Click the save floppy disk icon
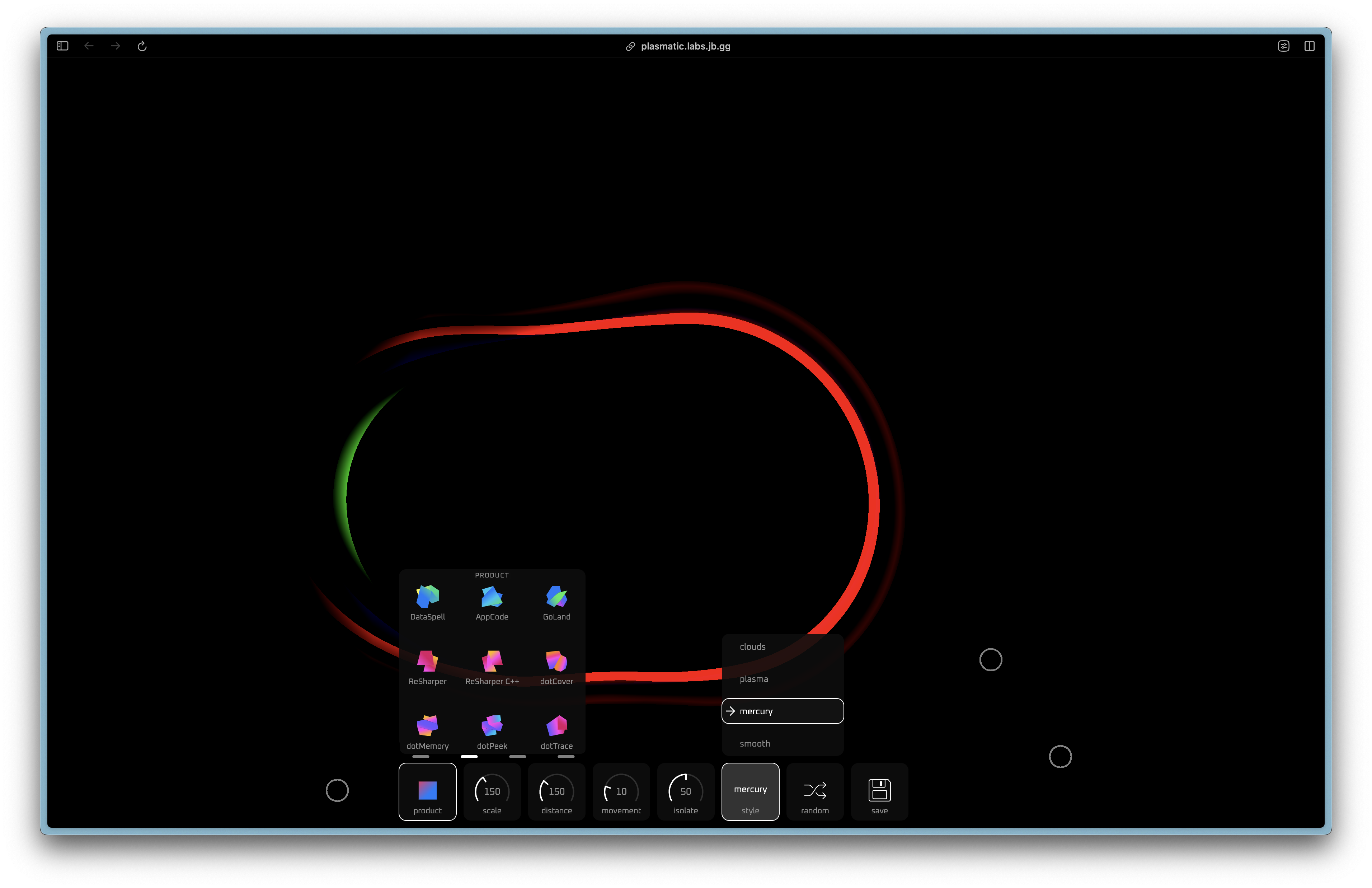This screenshot has width=1372, height=888. click(879, 790)
